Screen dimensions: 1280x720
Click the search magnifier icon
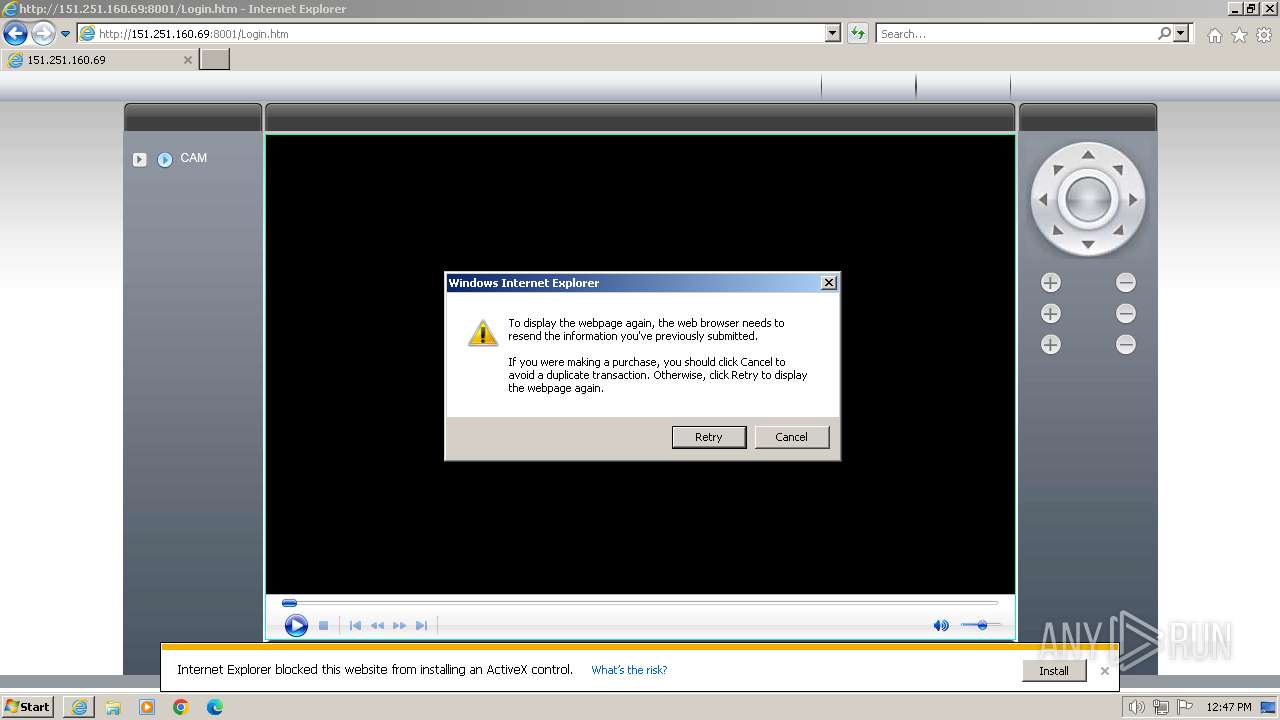[x=1164, y=33]
